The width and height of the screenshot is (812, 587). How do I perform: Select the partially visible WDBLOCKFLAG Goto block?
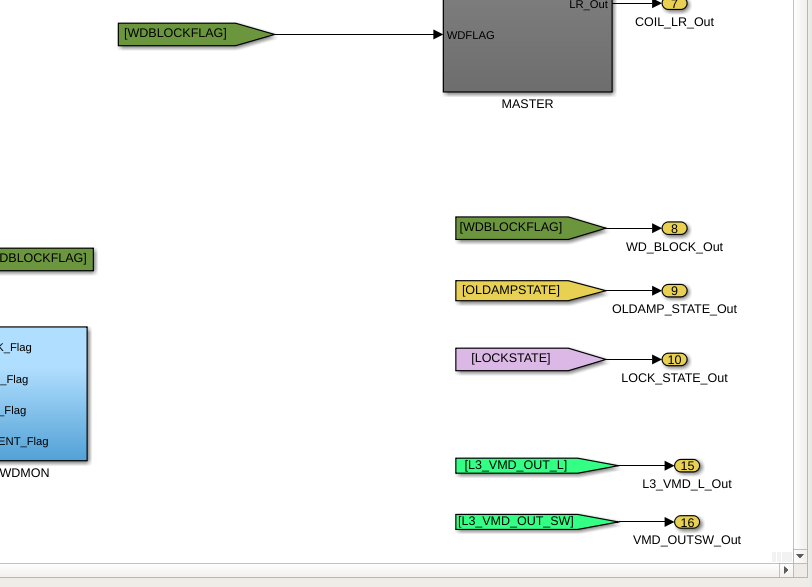coord(47,259)
